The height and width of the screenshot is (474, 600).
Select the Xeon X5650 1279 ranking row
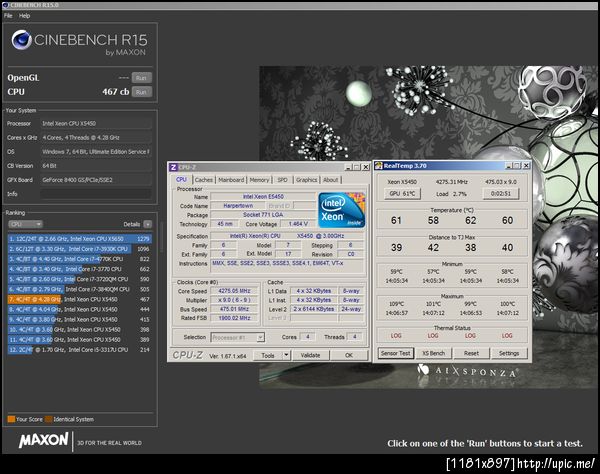tap(80, 239)
